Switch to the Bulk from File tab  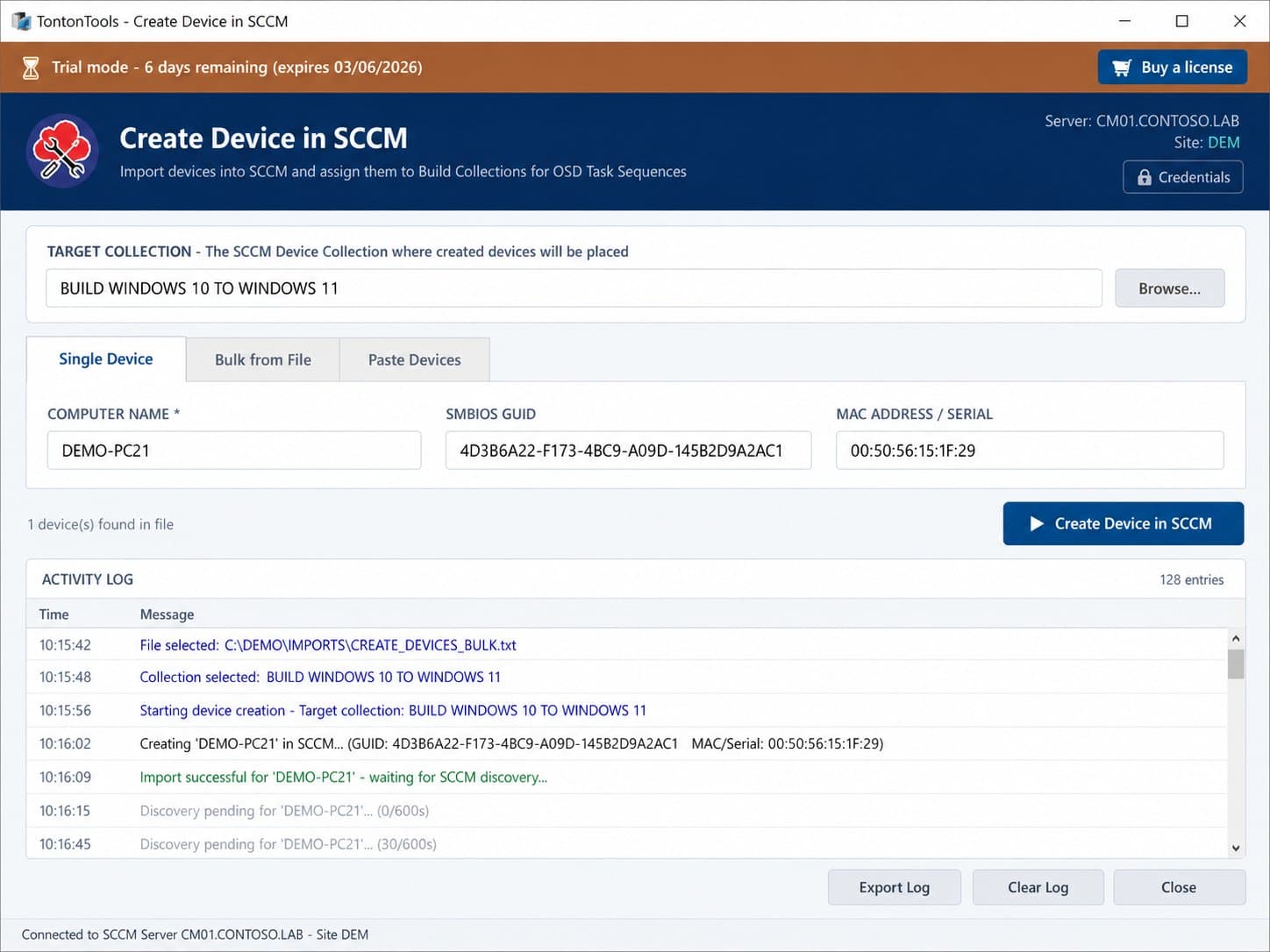click(x=263, y=359)
